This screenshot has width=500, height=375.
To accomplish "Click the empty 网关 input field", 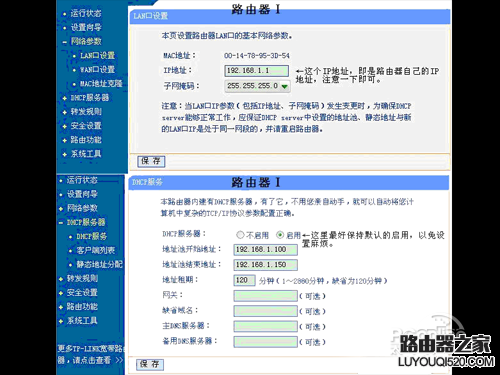I will point(265,296).
